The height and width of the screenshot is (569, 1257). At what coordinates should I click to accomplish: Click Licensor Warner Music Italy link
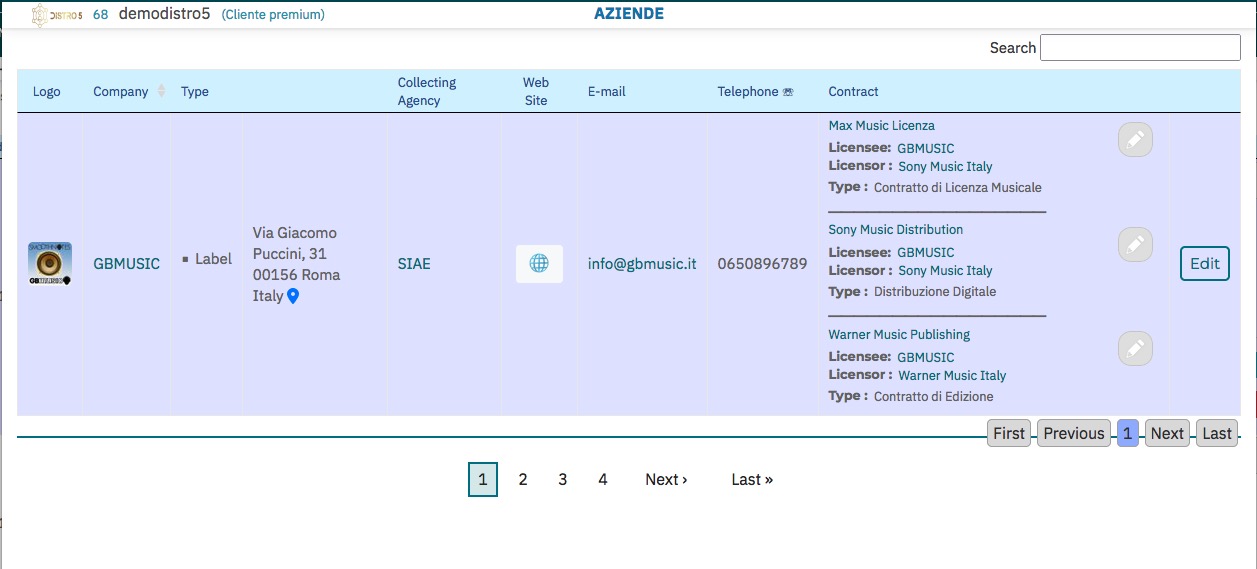coord(952,376)
